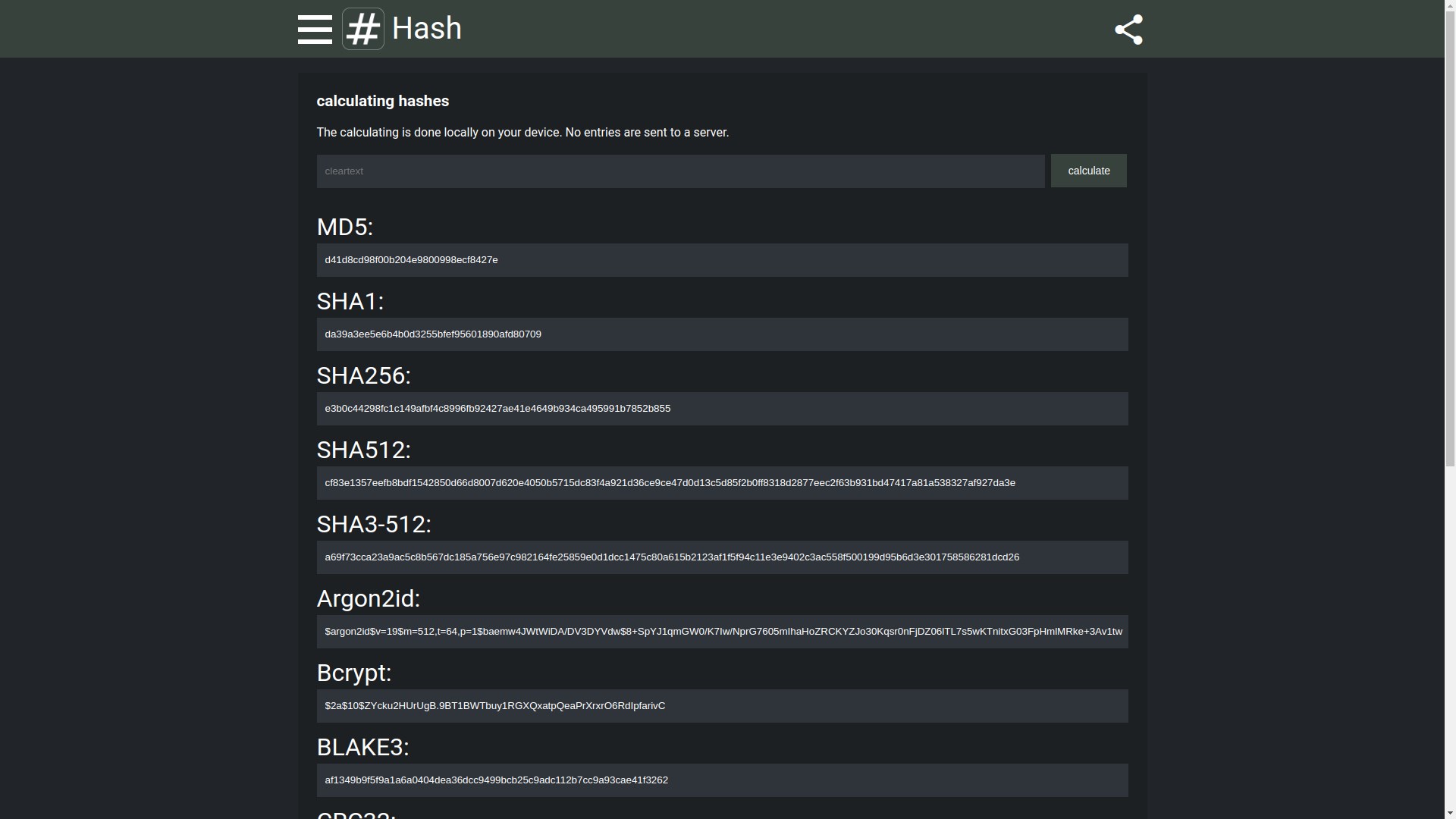
Task: Click the Bcrypt heading label
Action: [353, 673]
